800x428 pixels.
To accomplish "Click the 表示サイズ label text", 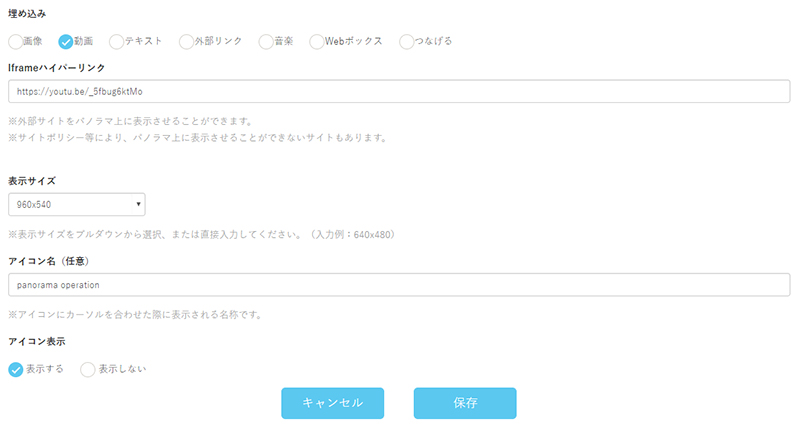I will [x=32, y=181].
